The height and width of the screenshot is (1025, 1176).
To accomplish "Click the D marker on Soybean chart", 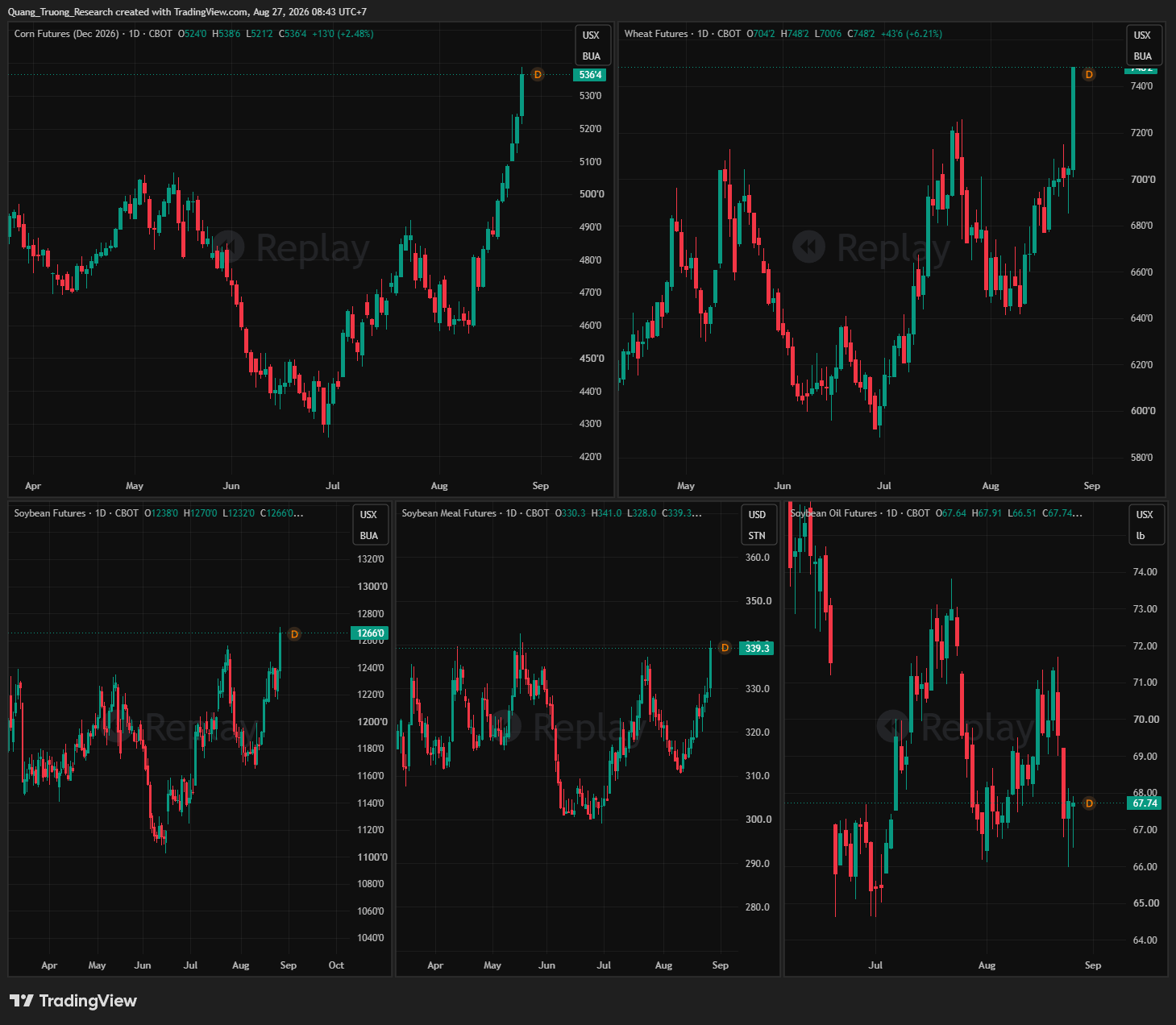I will click(x=294, y=634).
